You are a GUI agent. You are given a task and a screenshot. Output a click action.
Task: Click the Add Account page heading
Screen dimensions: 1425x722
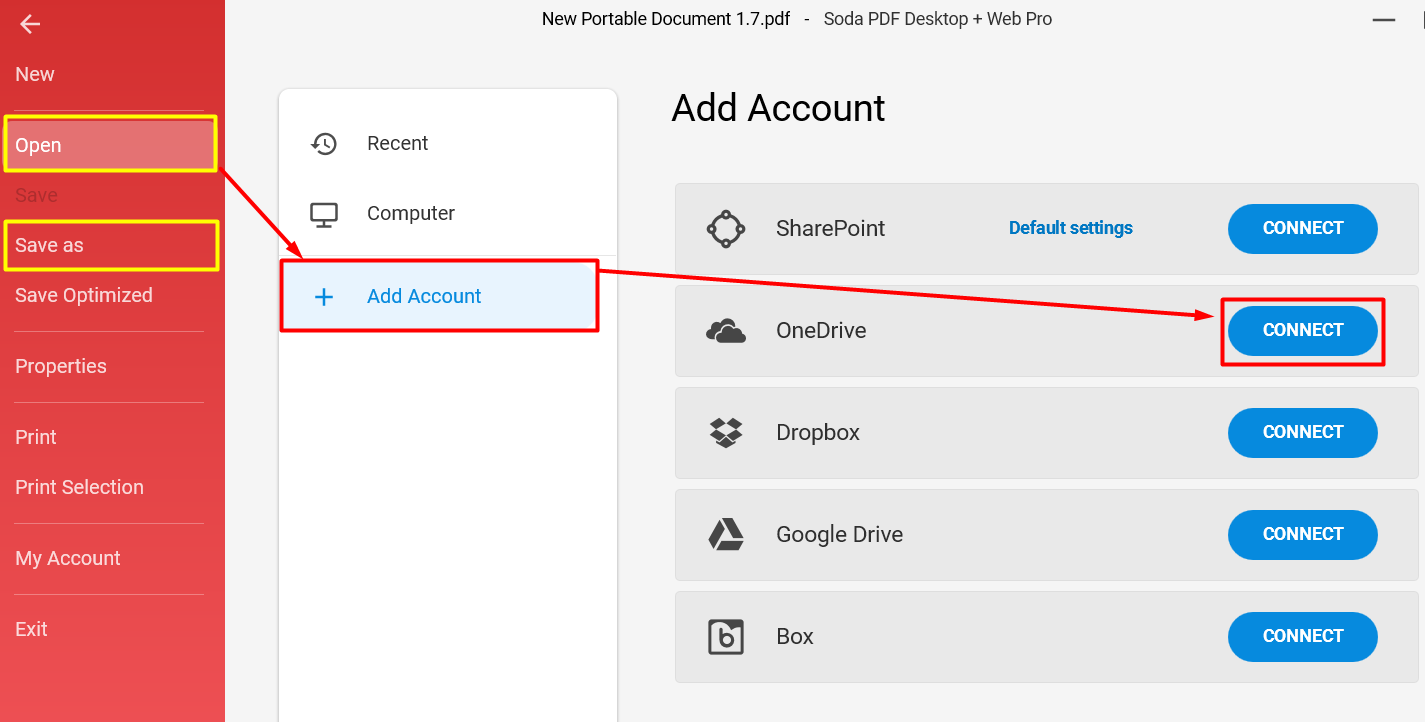point(778,108)
